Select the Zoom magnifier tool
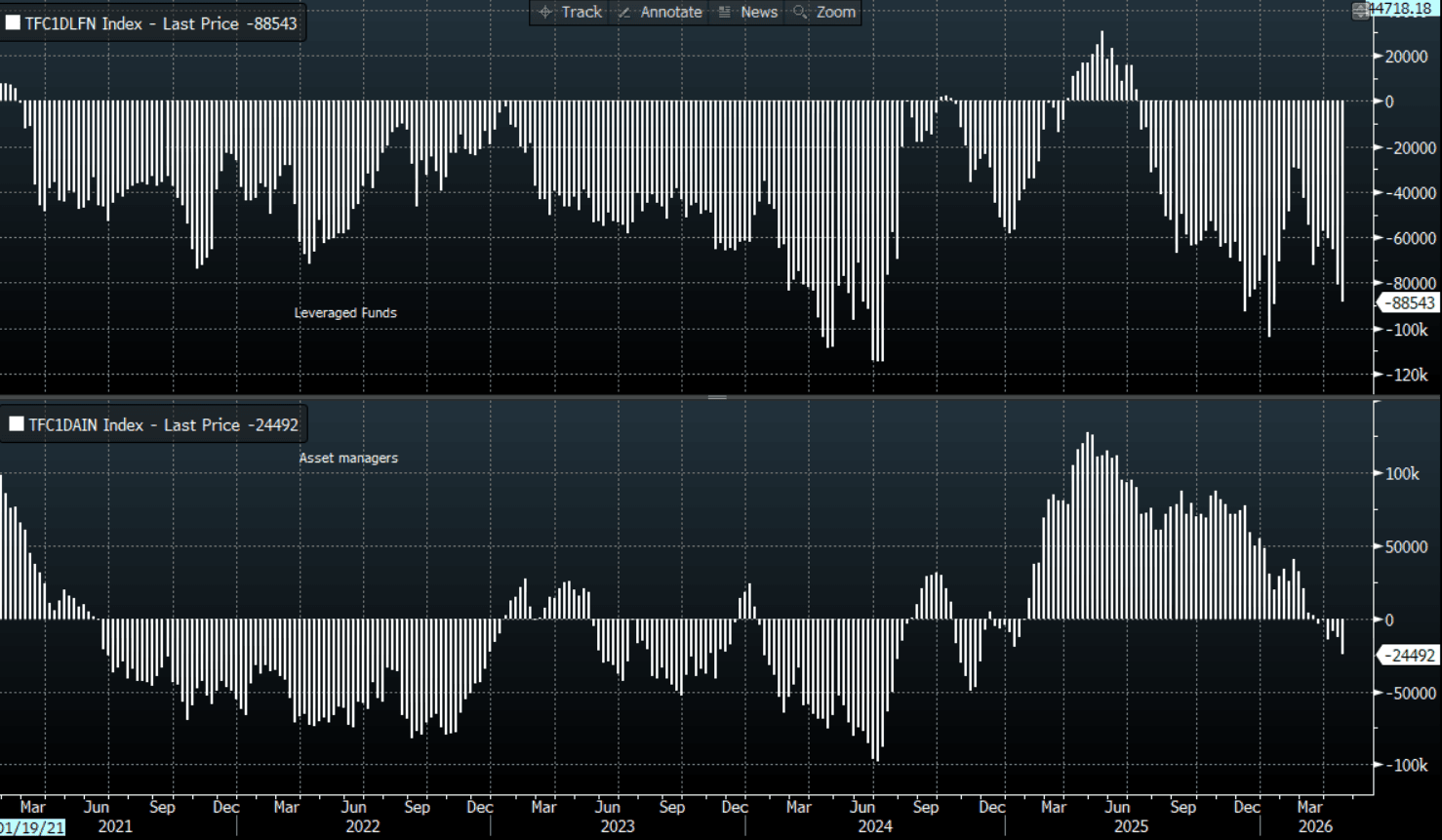1442x840 pixels. pos(824,12)
